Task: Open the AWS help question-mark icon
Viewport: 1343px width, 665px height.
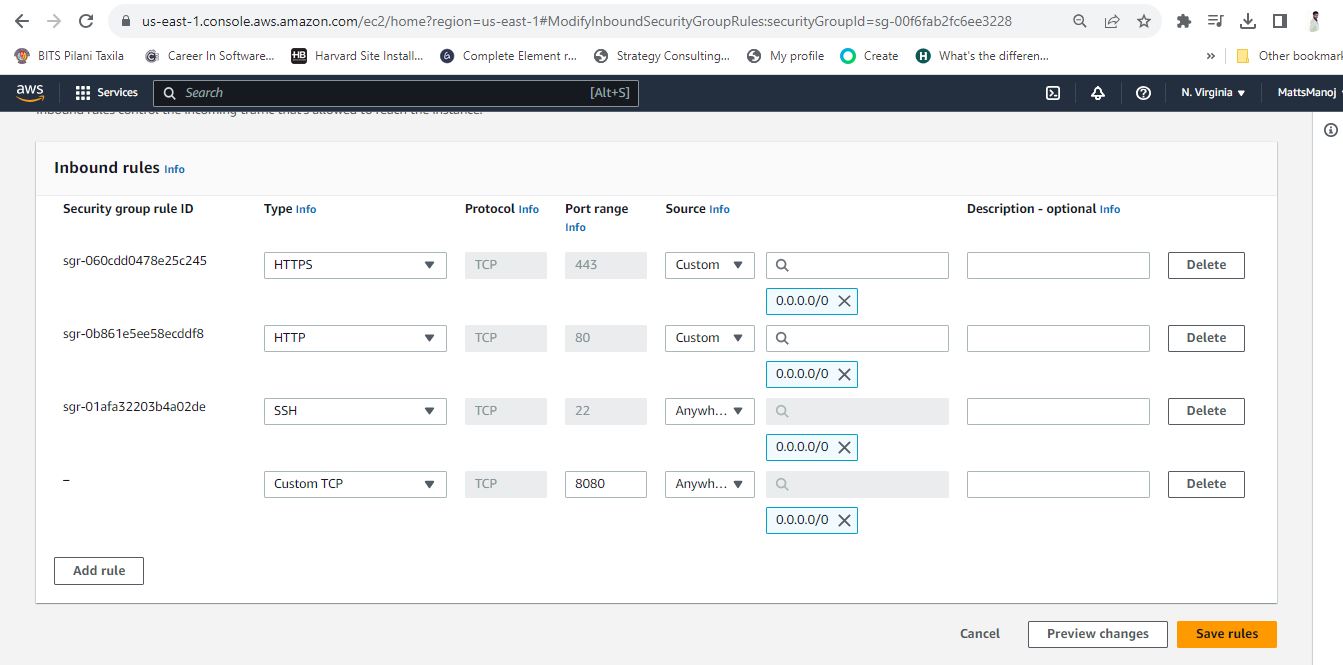Action: click(1143, 93)
